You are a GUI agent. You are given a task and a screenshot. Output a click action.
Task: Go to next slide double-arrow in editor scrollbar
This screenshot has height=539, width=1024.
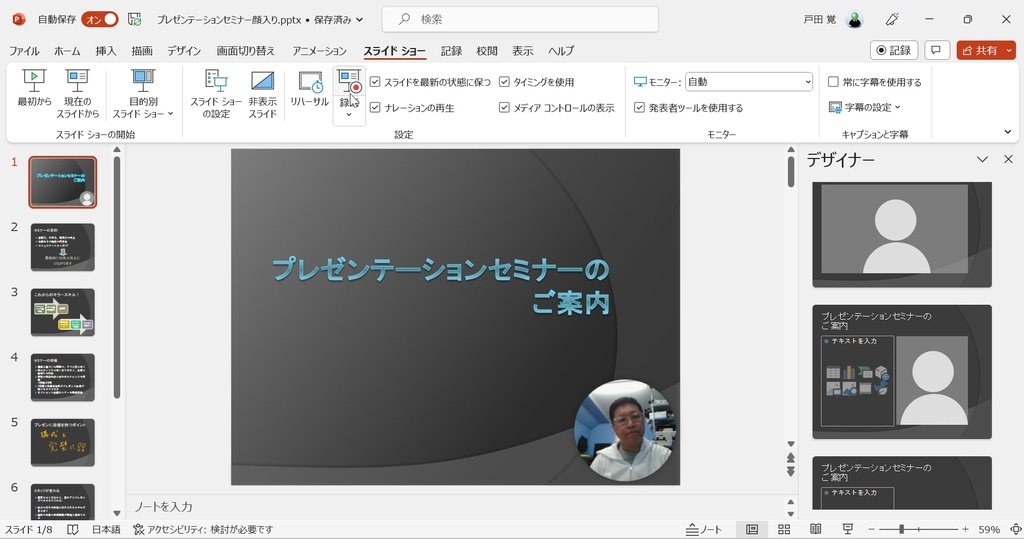click(x=790, y=472)
